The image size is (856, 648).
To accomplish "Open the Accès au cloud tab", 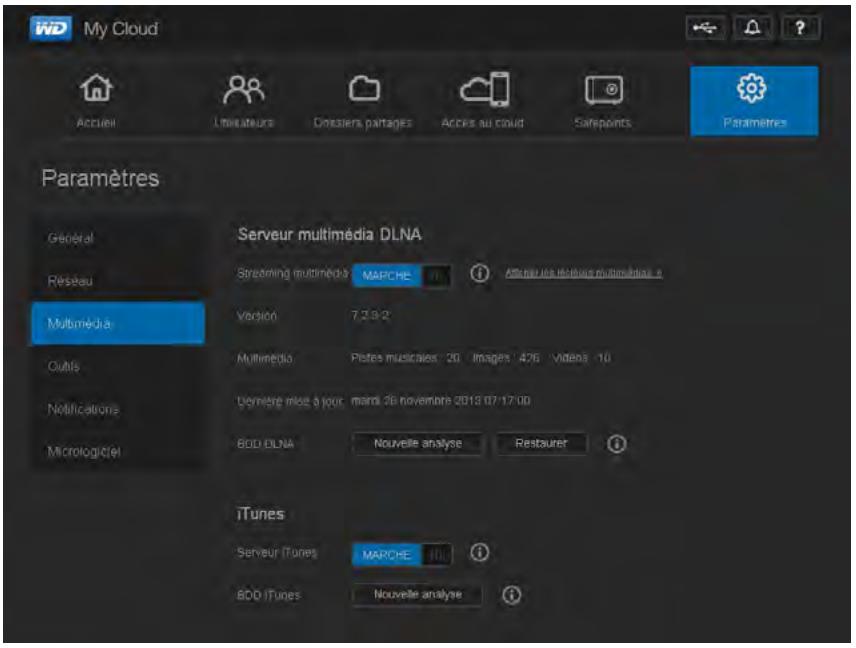I will pyautogui.click(x=483, y=101).
